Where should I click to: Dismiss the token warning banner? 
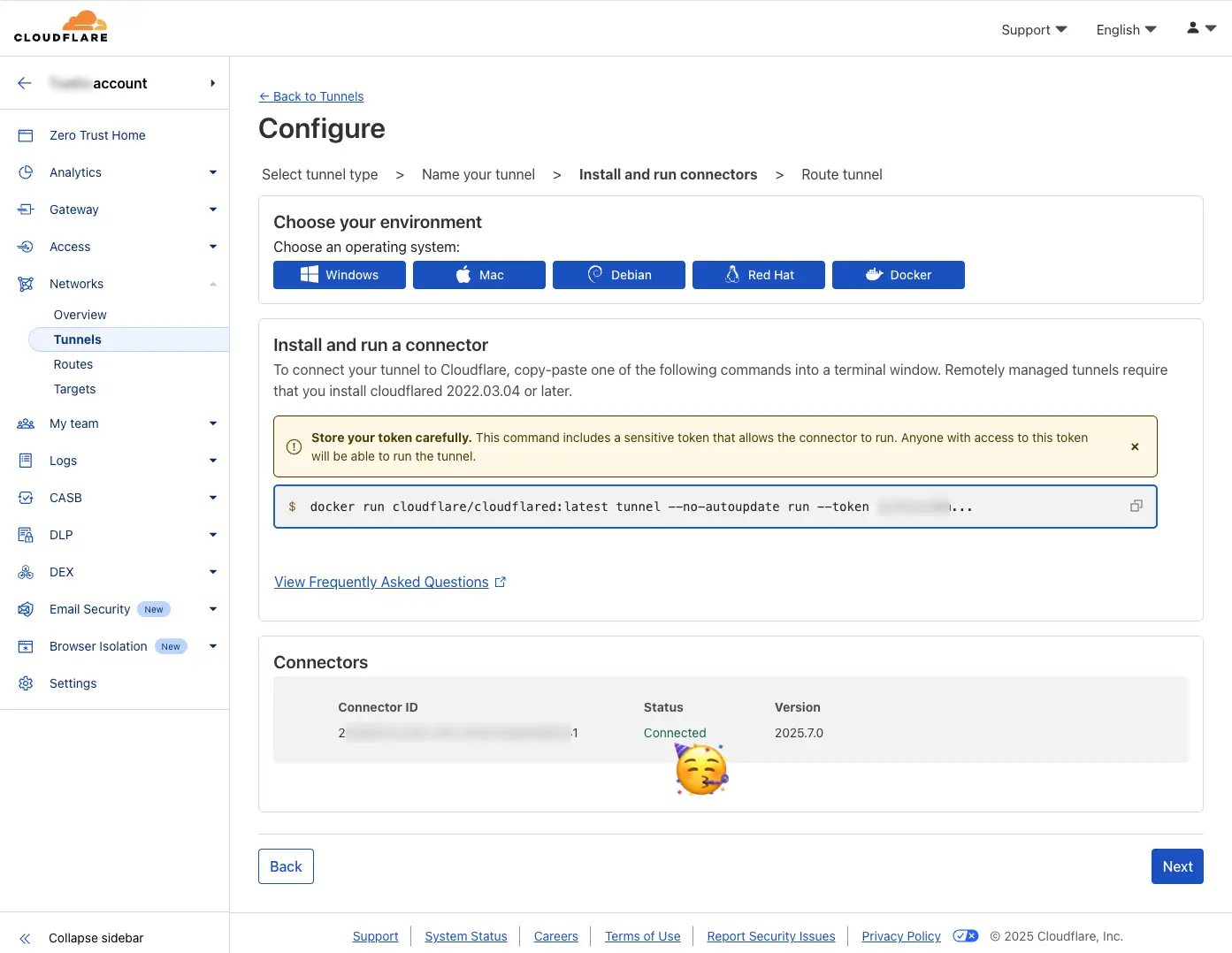pyautogui.click(x=1135, y=446)
